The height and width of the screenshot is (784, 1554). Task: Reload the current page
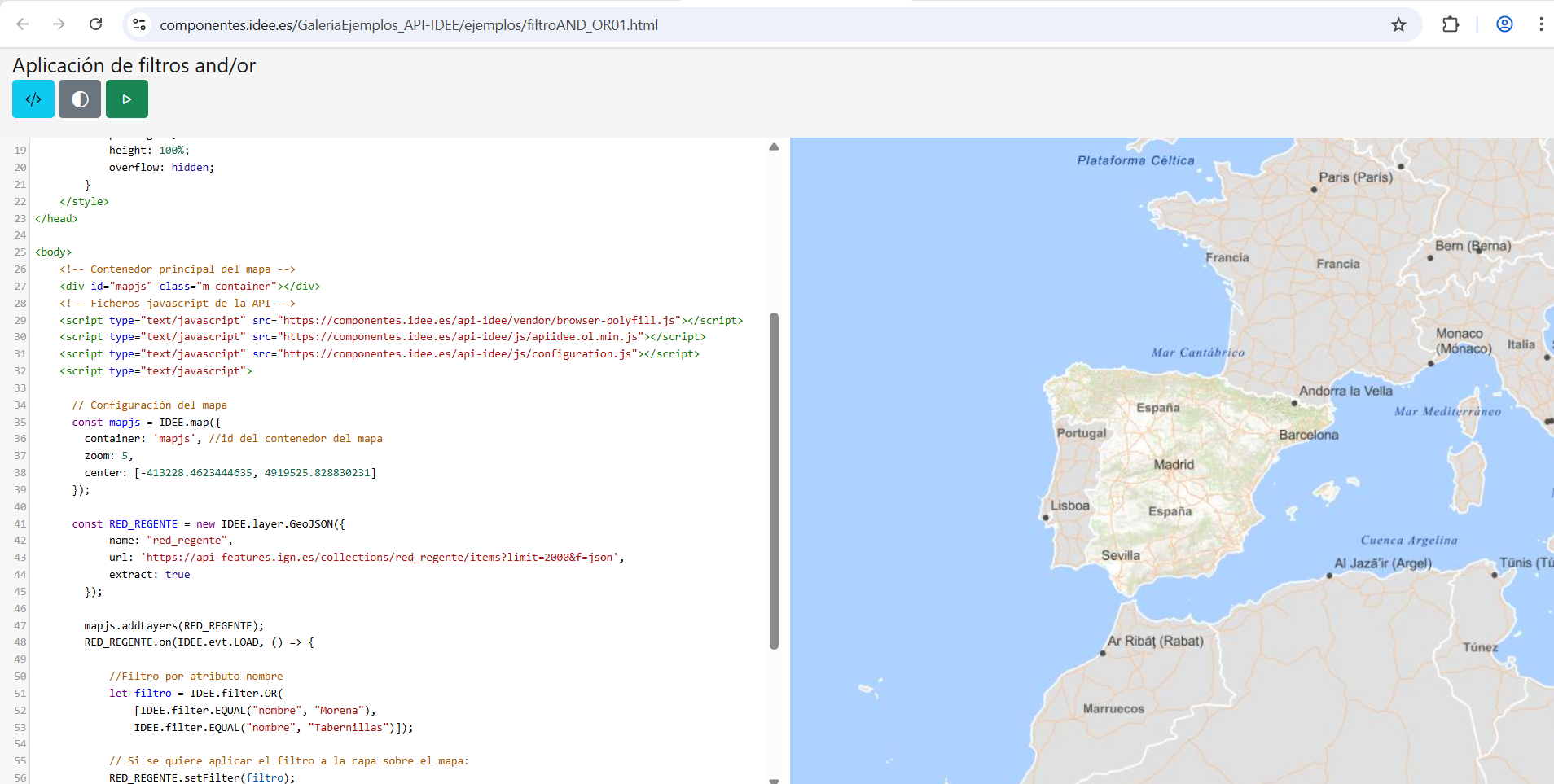coord(95,24)
